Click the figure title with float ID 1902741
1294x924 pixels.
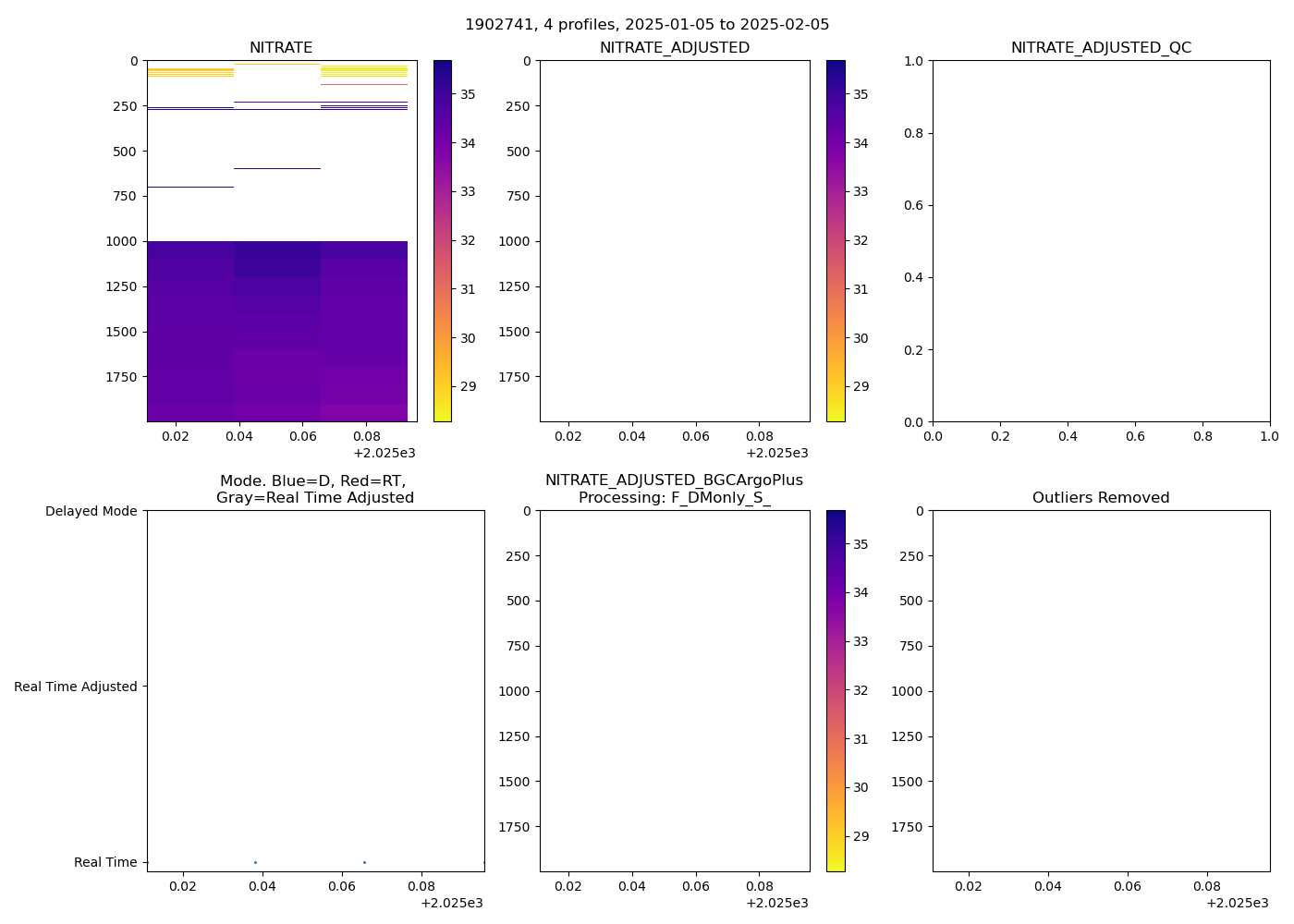pyautogui.click(x=647, y=25)
